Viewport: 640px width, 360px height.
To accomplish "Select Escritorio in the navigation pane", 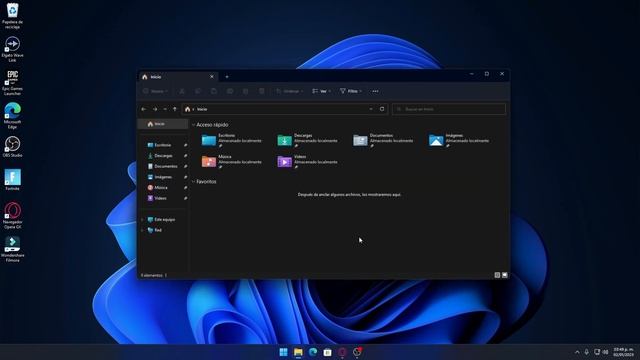I will pyautogui.click(x=163, y=145).
